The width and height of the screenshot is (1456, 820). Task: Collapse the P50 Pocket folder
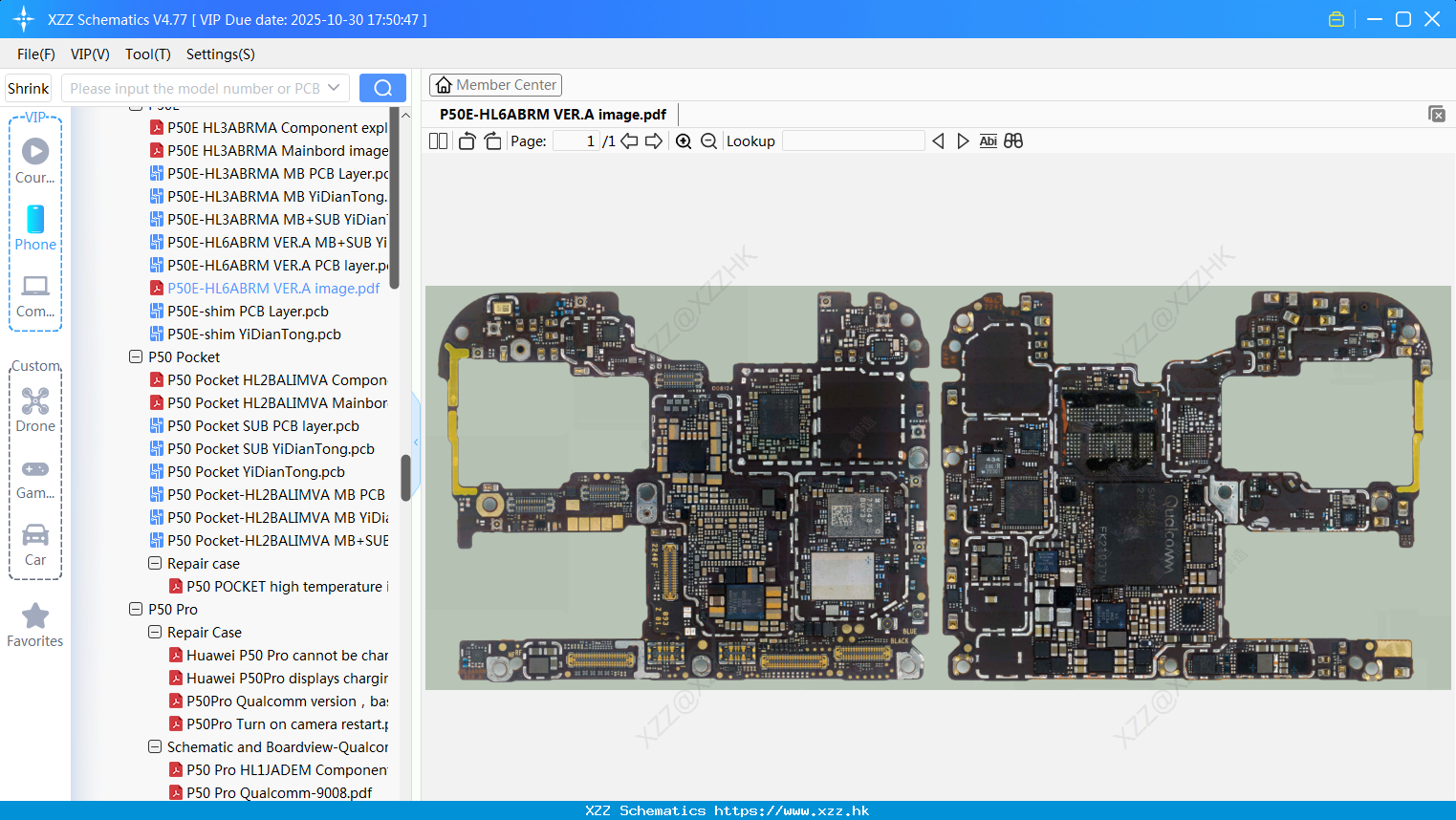[x=136, y=356]
